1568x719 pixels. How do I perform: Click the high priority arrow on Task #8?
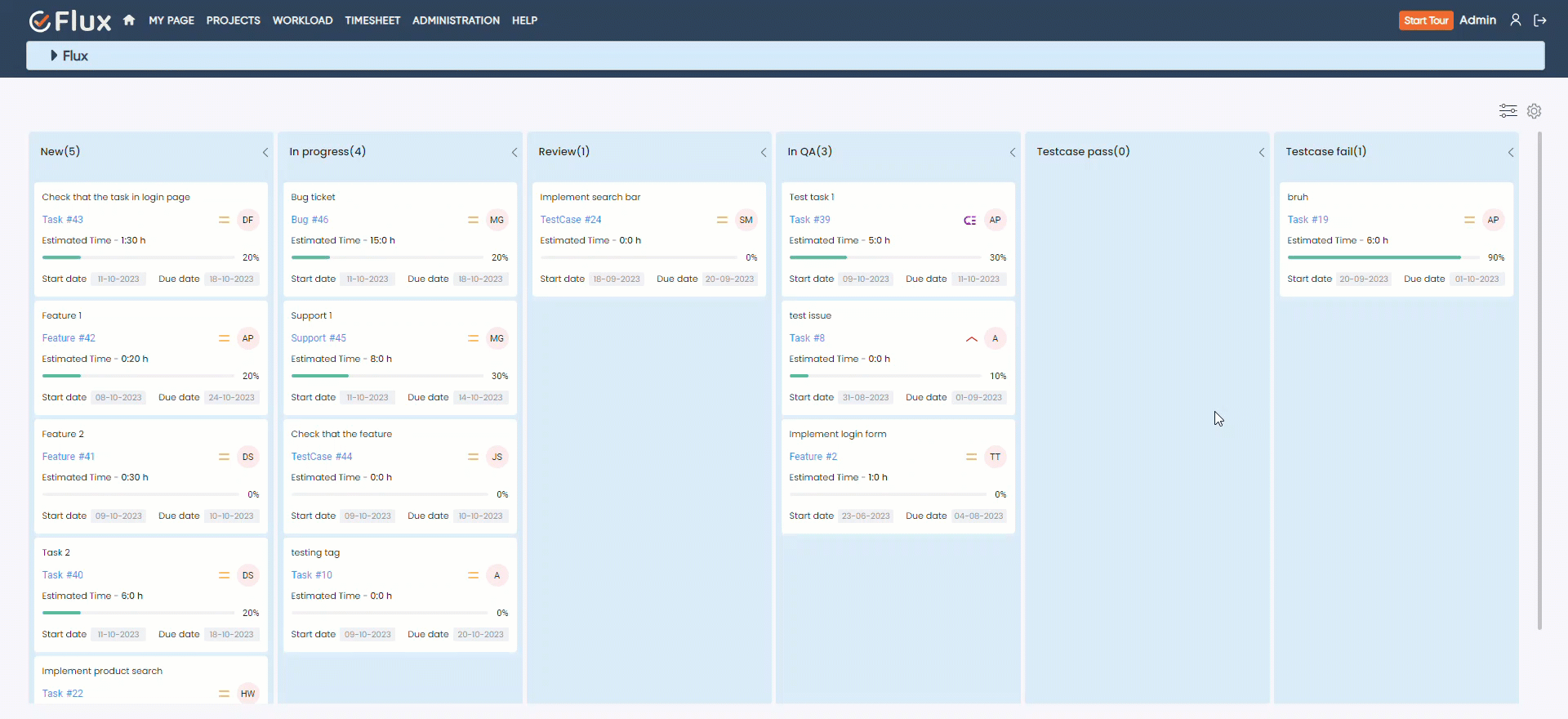(x=971, y=338)
